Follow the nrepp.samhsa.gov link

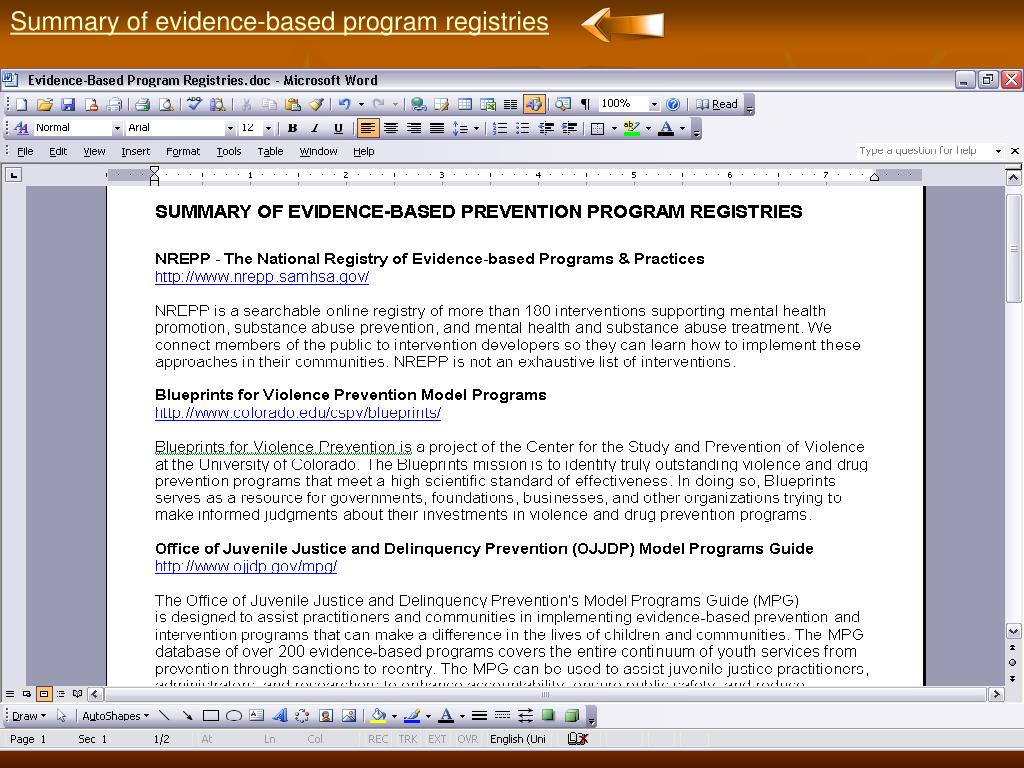(262, 277)
